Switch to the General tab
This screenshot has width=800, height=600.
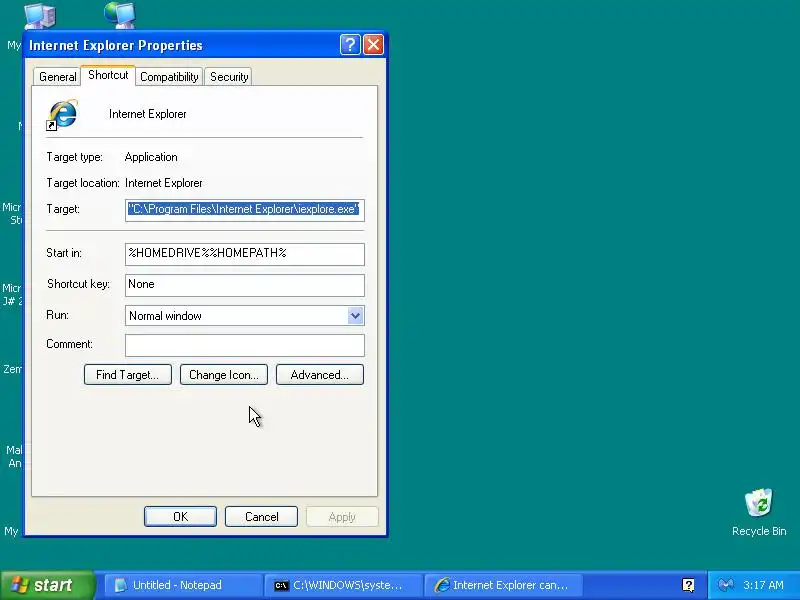[x=58, y=77]
